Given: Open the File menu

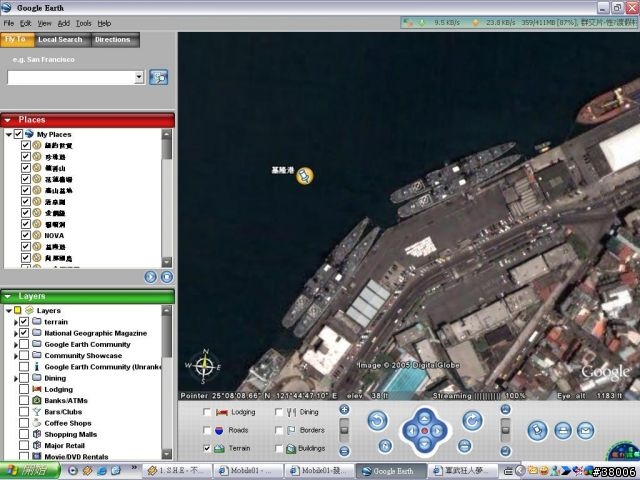Looking at the screenshot, I should 9,23.
